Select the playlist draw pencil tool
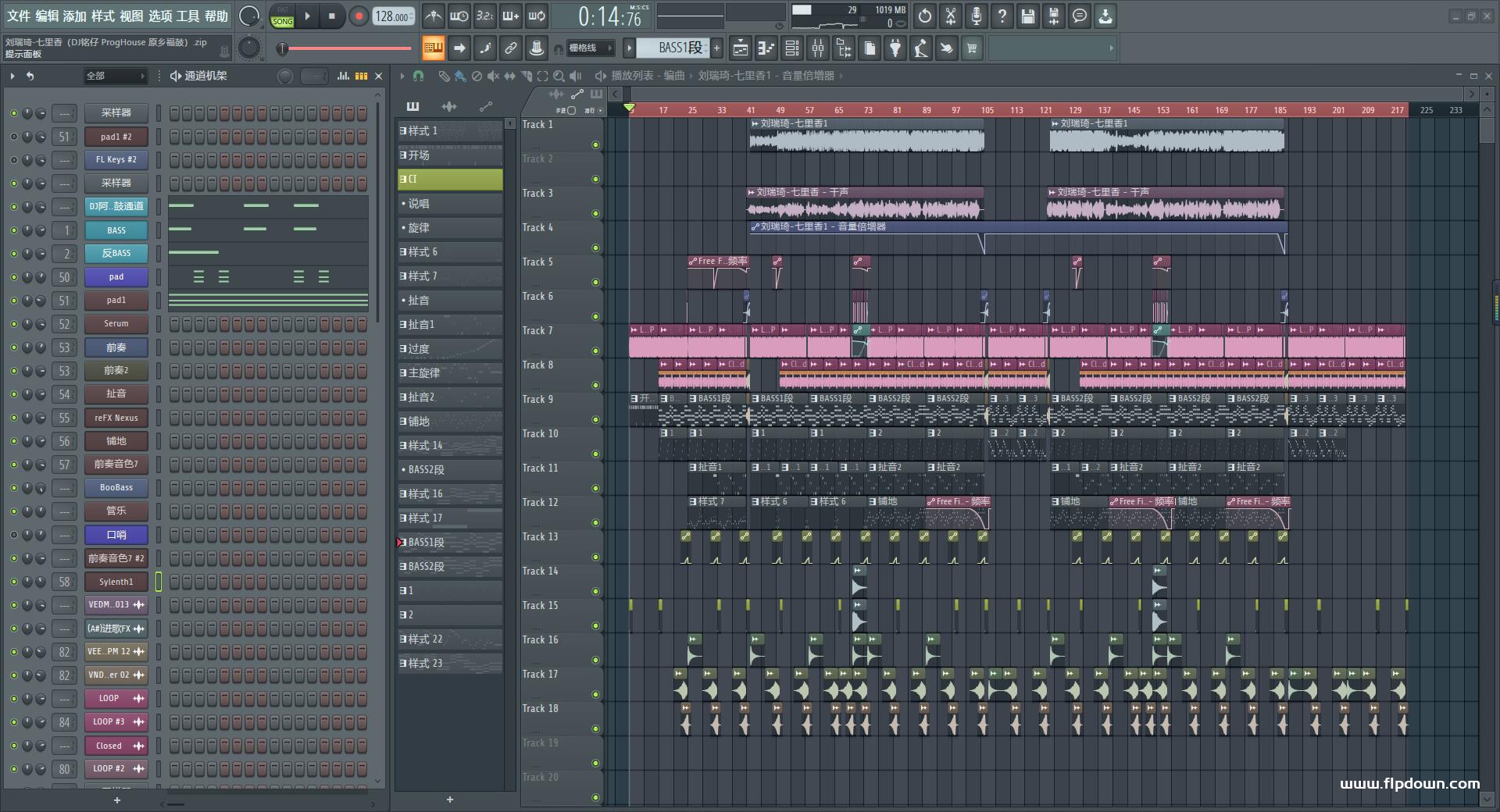1500x812 pixels. (443, 76)
